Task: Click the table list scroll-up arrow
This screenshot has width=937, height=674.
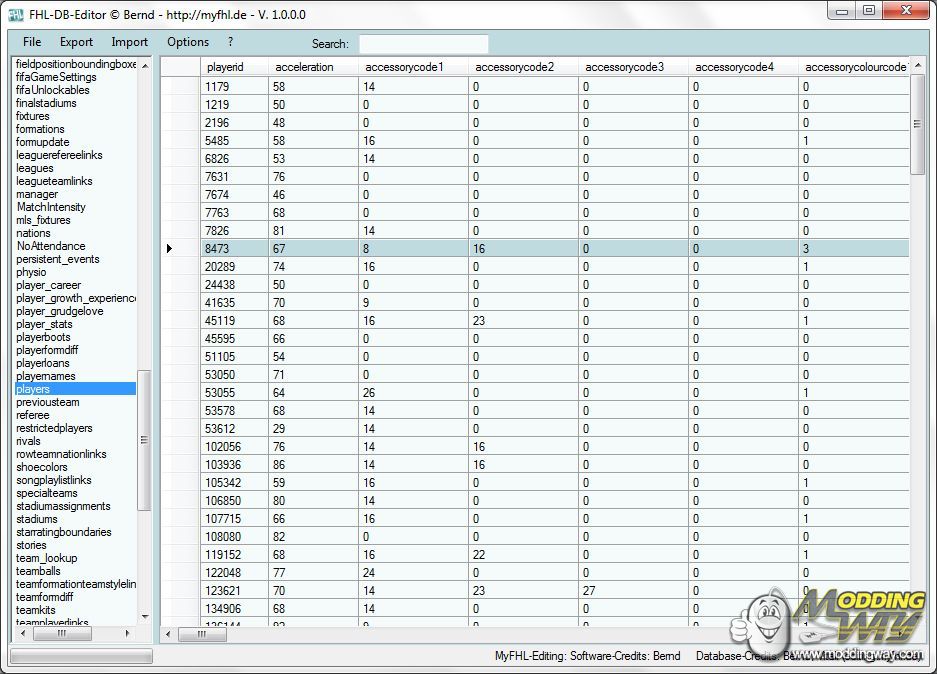Action: tap(144, 66)
